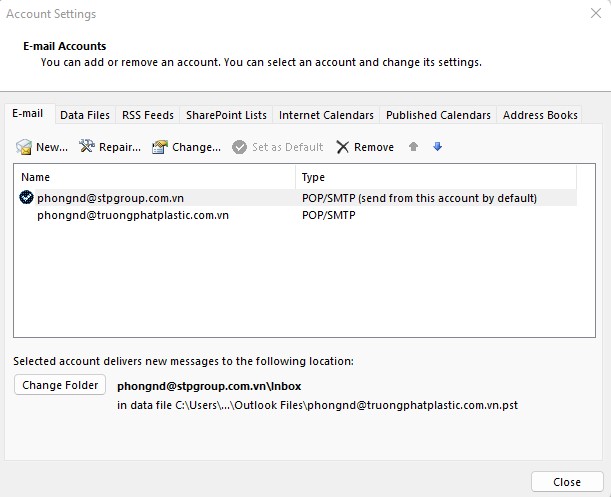Click default account checkmark beside phongnd@stpgroup.com.vn
611x497 pixels.
pos(26,198)
